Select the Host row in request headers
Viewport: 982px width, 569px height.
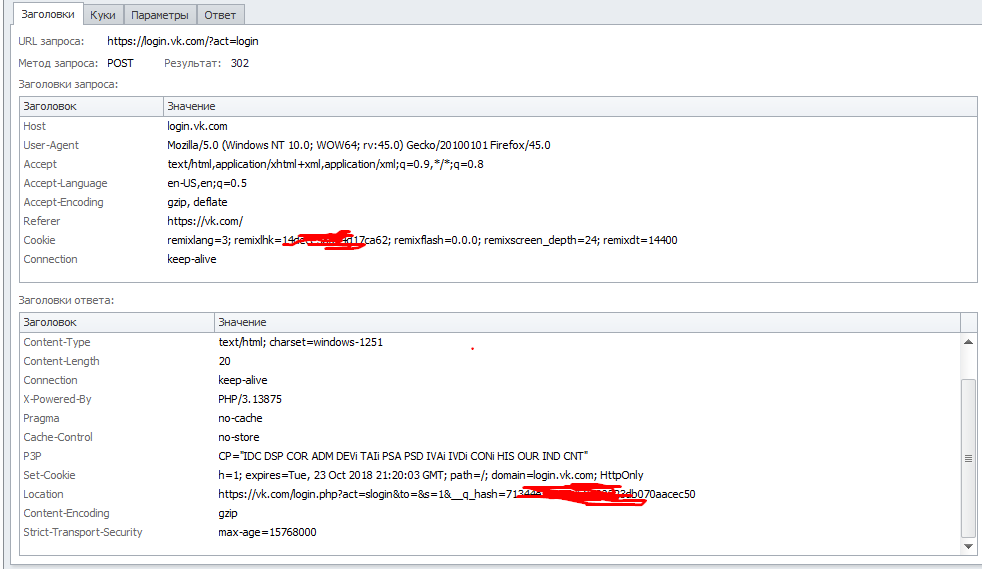(x=498, y=126)
